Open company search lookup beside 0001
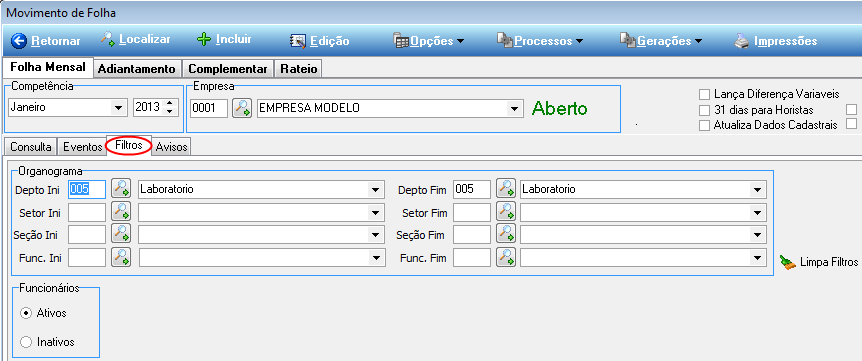Screen dimensions: 862x361 [242, 108]
